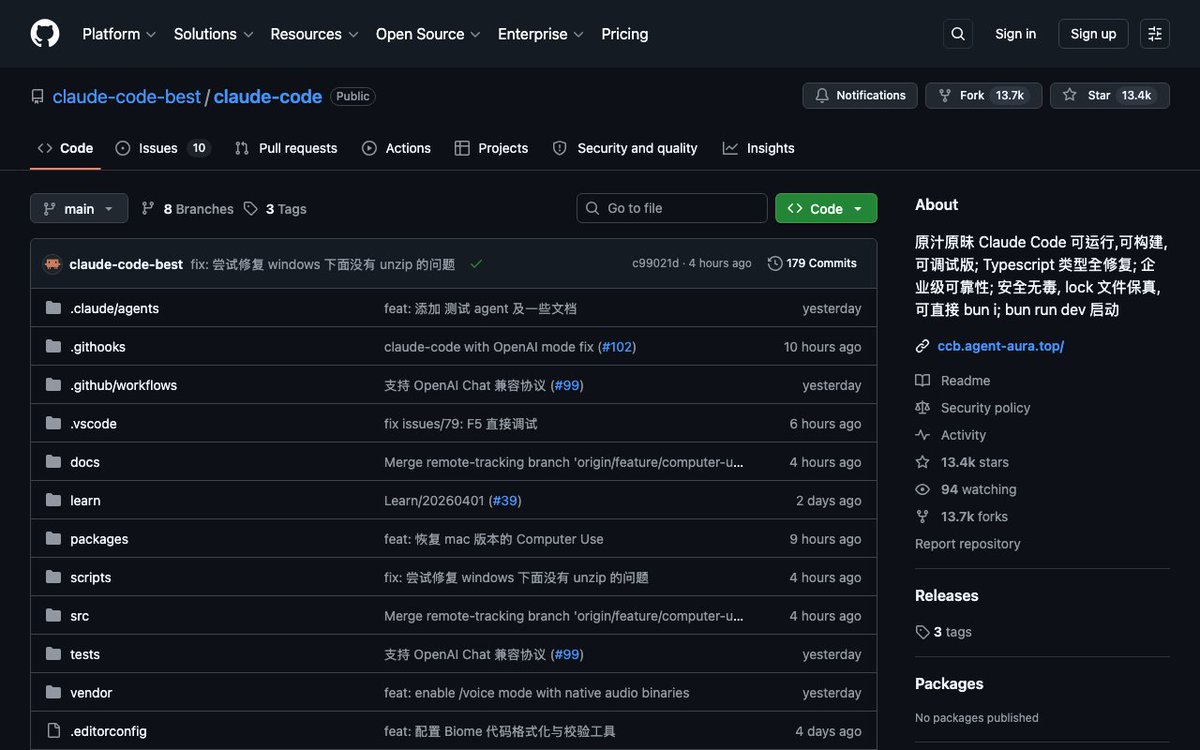Click the star icon beside 13.4k stars
Image resolution: width=1200 pixels, height=750 pixels.
point(922,462)
